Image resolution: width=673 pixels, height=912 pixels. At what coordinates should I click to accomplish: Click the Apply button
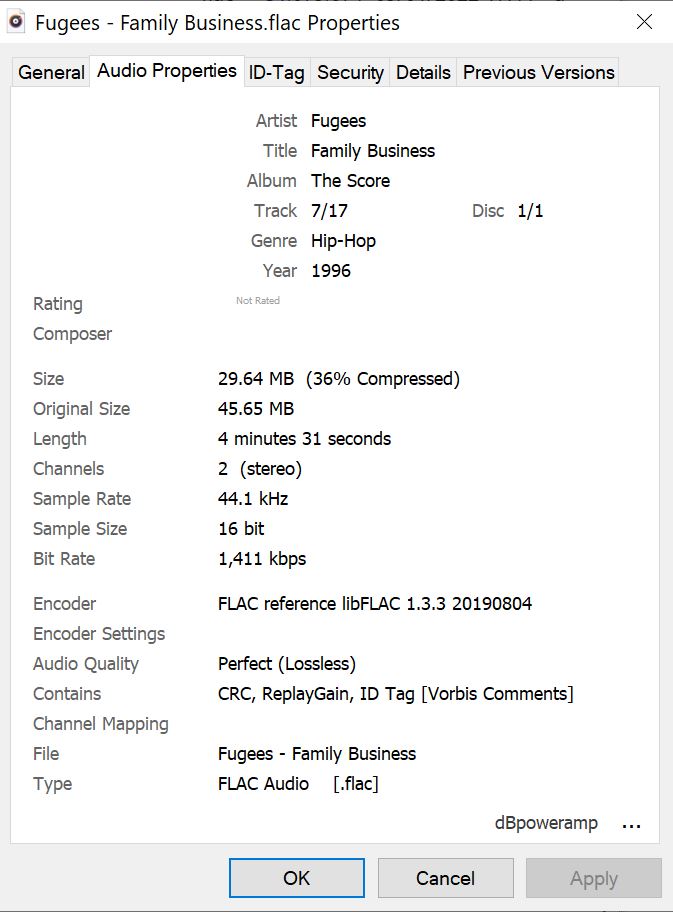pyautogui.click(x=593, y=878)
